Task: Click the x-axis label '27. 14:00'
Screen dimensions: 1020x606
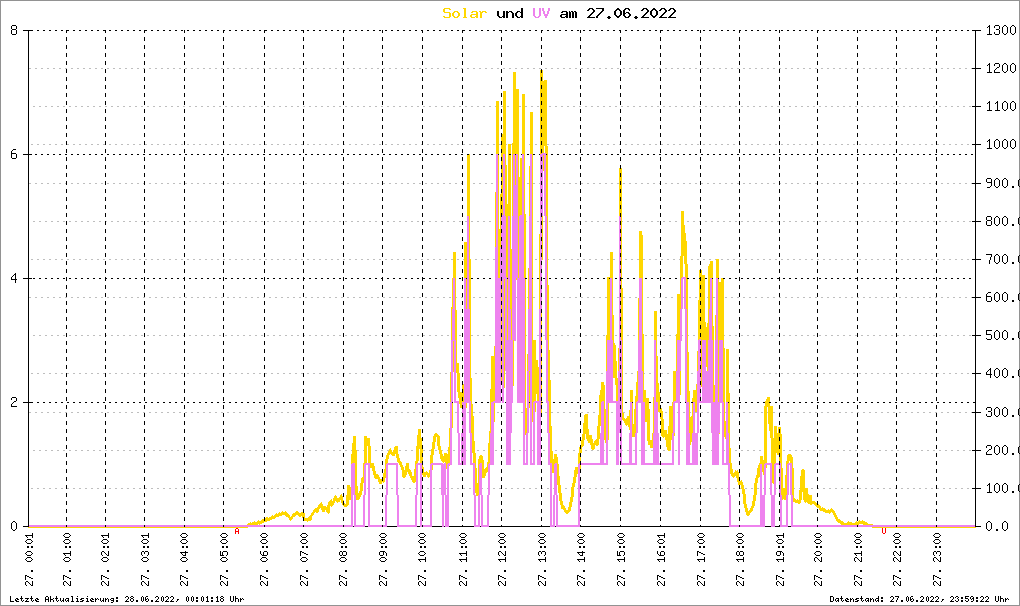Action: point(582,560)
